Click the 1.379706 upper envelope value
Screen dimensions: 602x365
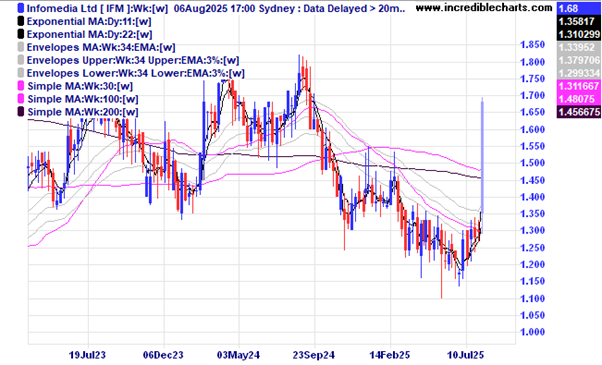pos(579,60)
